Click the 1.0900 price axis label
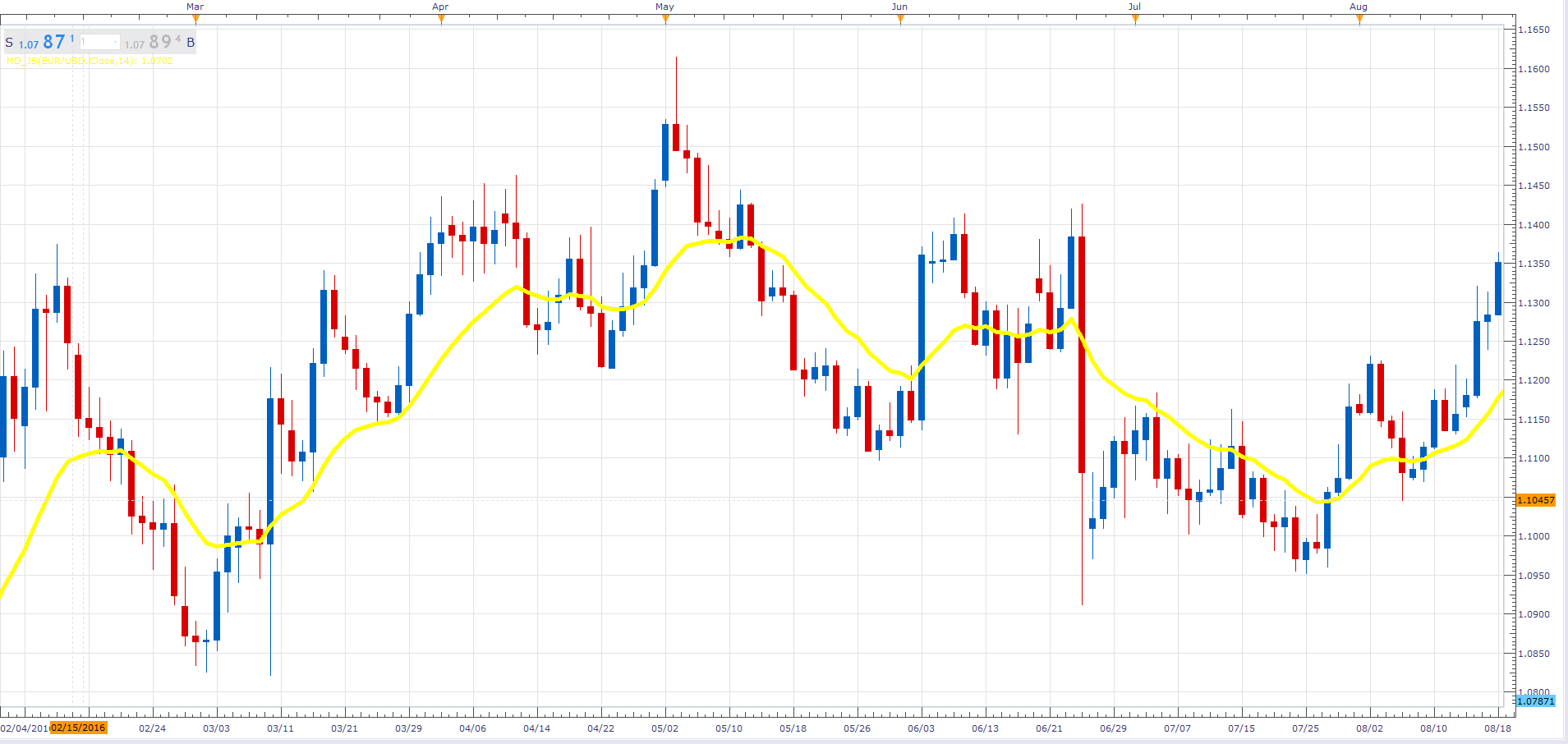The width and height of the screenshot is (1568, 744). (1534, 614)
